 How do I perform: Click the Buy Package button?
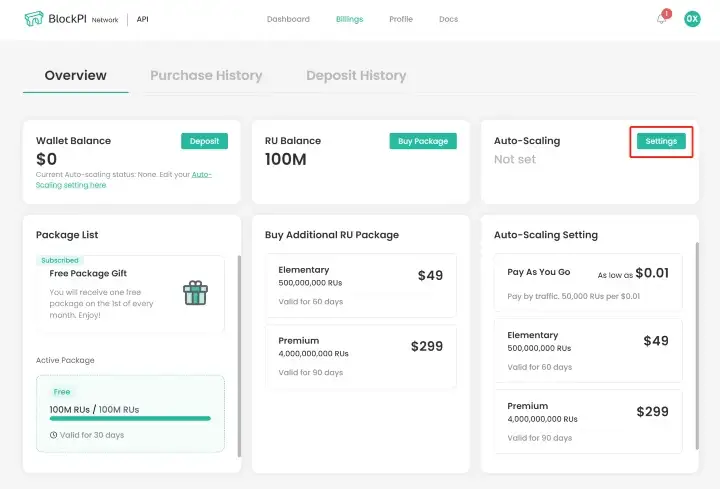point(423,141)
